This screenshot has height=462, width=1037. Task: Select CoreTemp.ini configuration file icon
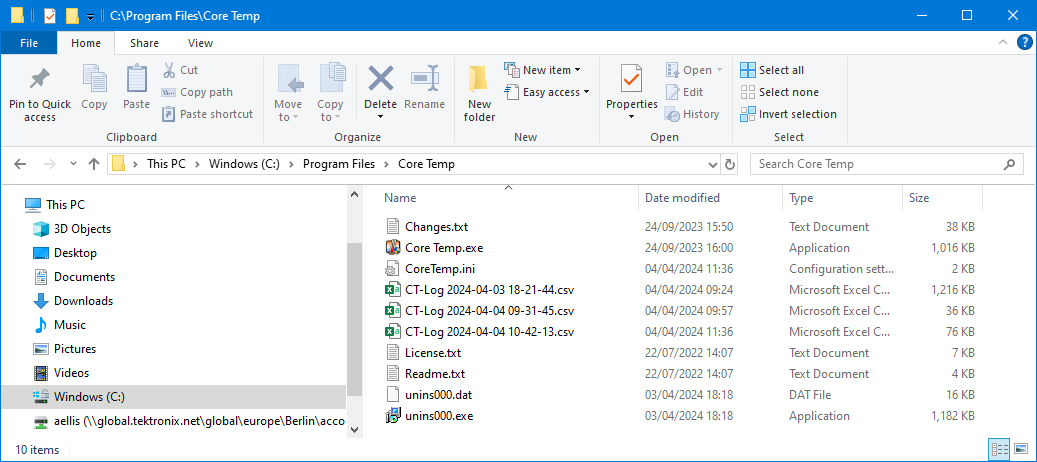coord(393,269)
